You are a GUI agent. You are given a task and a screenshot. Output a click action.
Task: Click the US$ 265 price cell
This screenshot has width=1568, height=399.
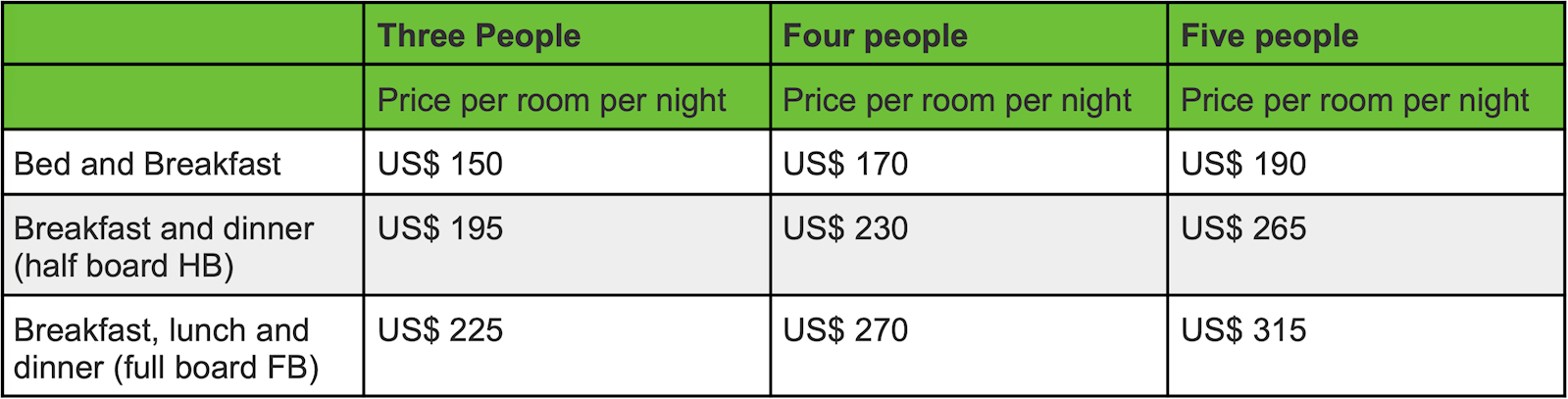pyautogui.click(x=1243, y=228)
